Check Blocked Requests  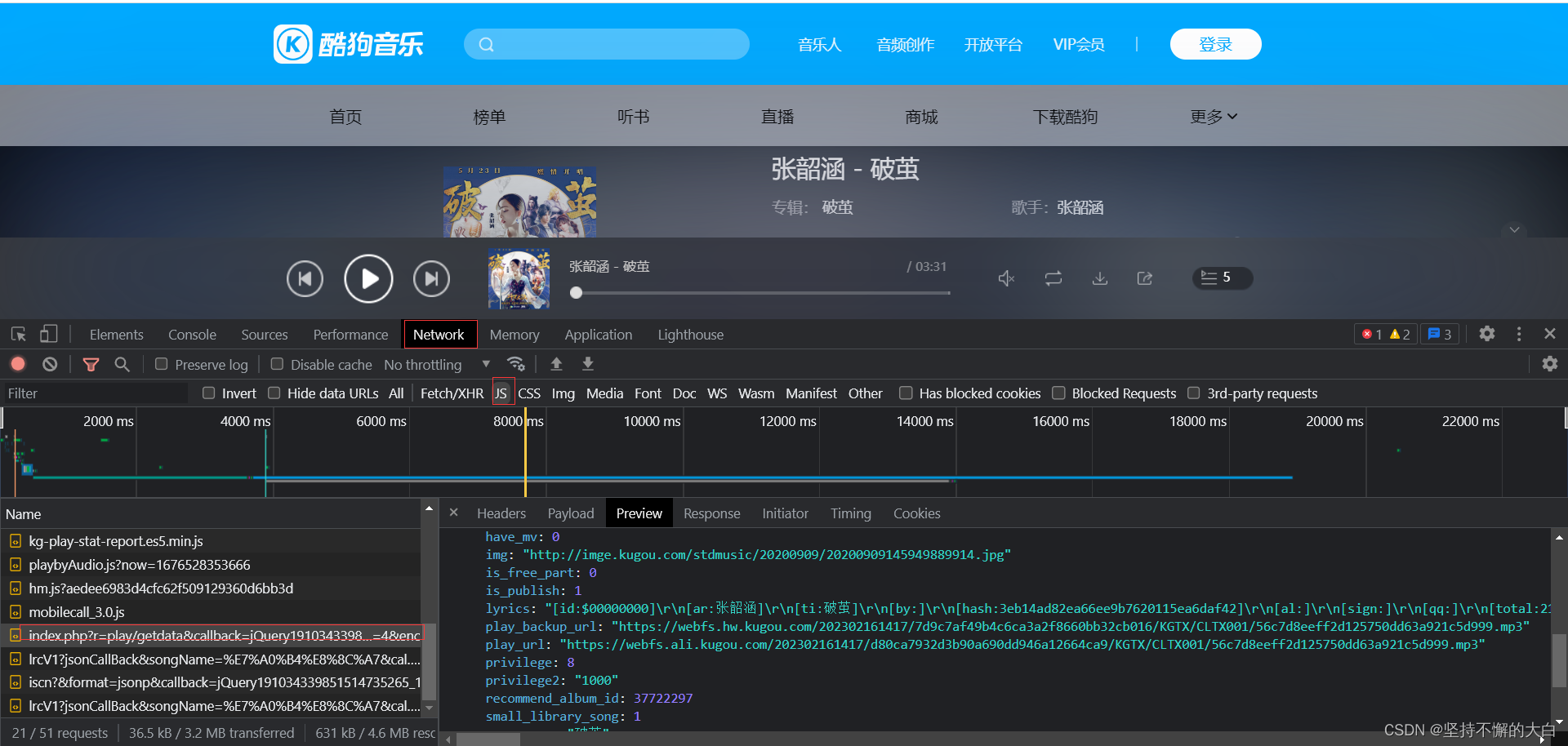coord(1058,393)
